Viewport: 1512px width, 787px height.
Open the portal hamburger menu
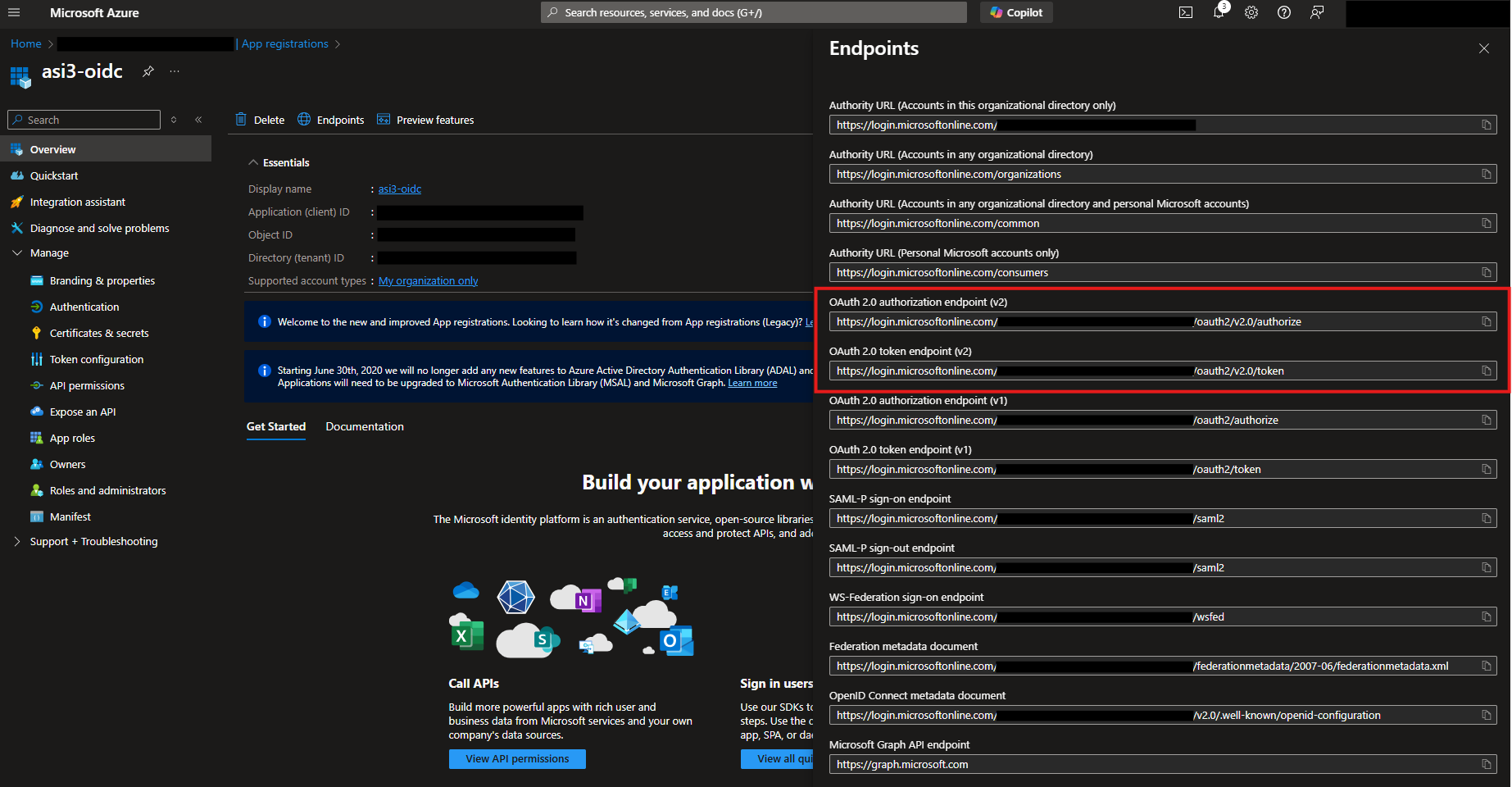point(14,12)
